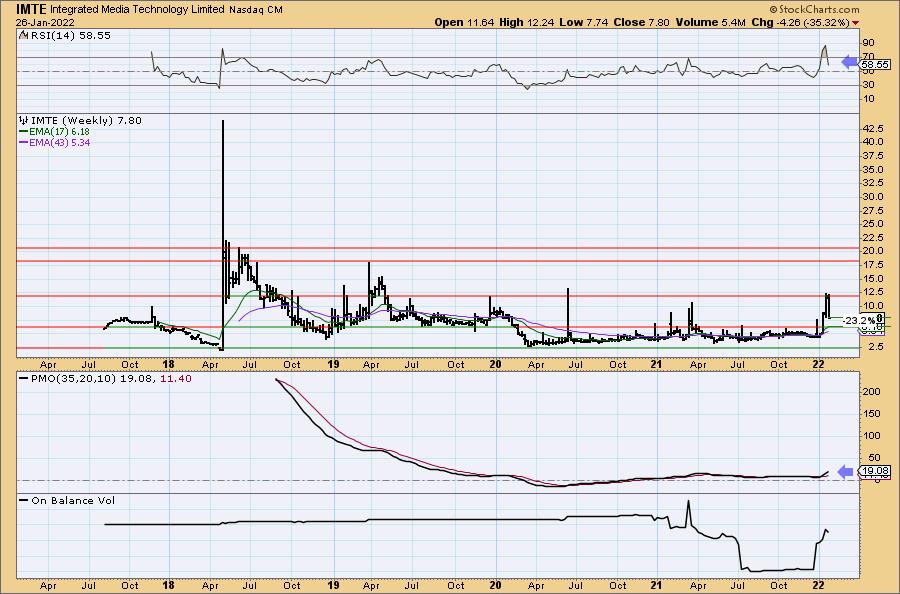The width and height of the screenshot is (900, 594).
Task: Click the boxed 58.55 RSI axis value
Action: pyautogui.click(x=875, y=65)
